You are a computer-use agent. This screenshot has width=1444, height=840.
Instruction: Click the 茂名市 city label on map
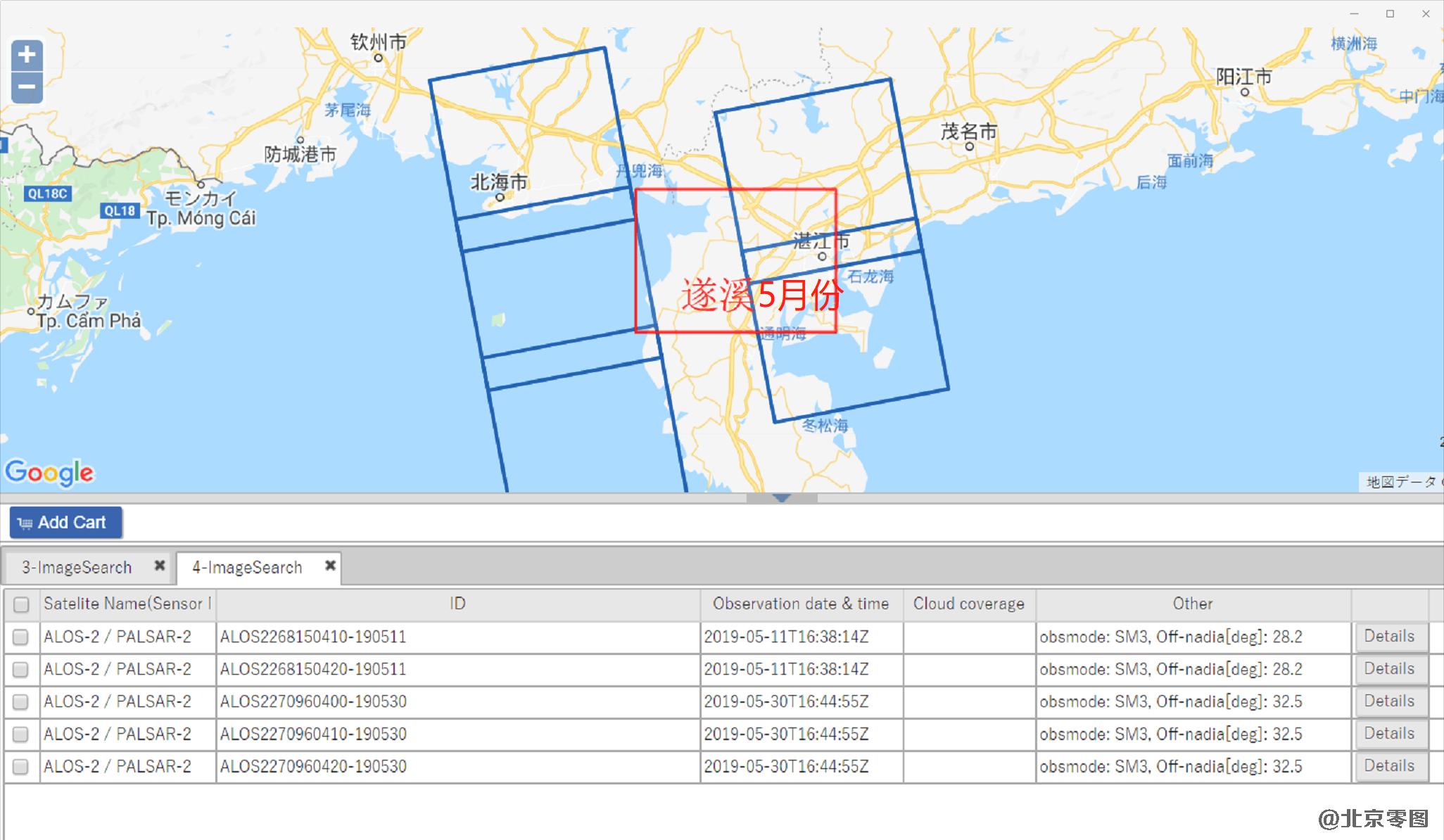(969, 131)
